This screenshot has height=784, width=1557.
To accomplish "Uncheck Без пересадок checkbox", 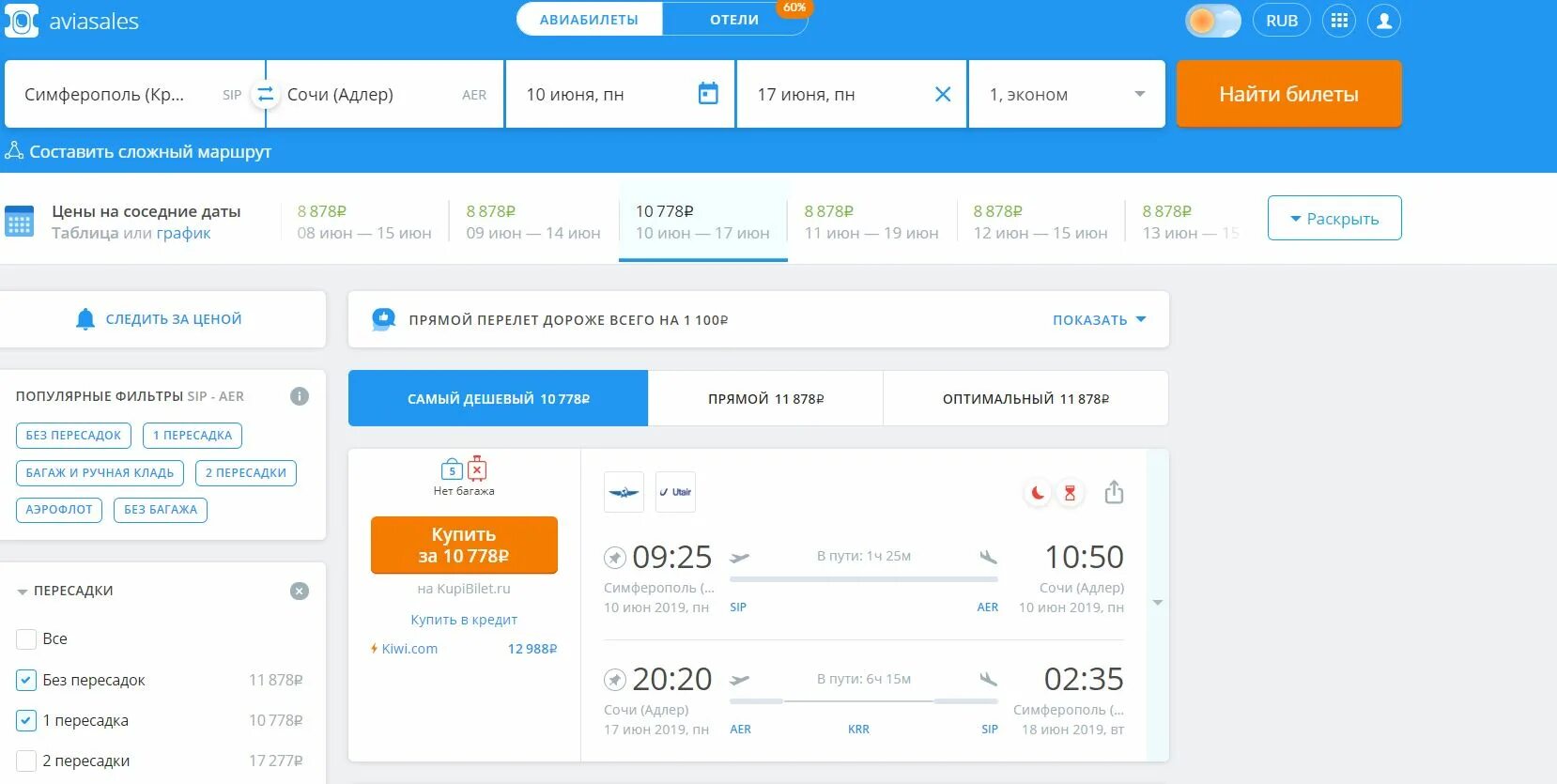I will pos(26,680).
